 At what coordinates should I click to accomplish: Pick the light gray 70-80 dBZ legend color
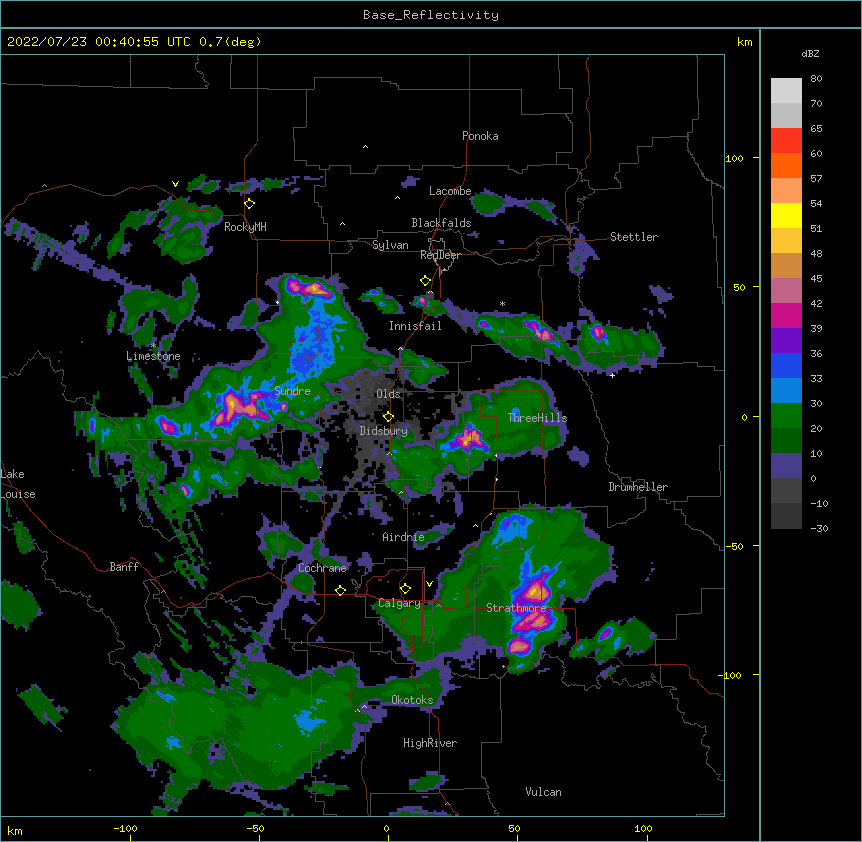[786, 91]
